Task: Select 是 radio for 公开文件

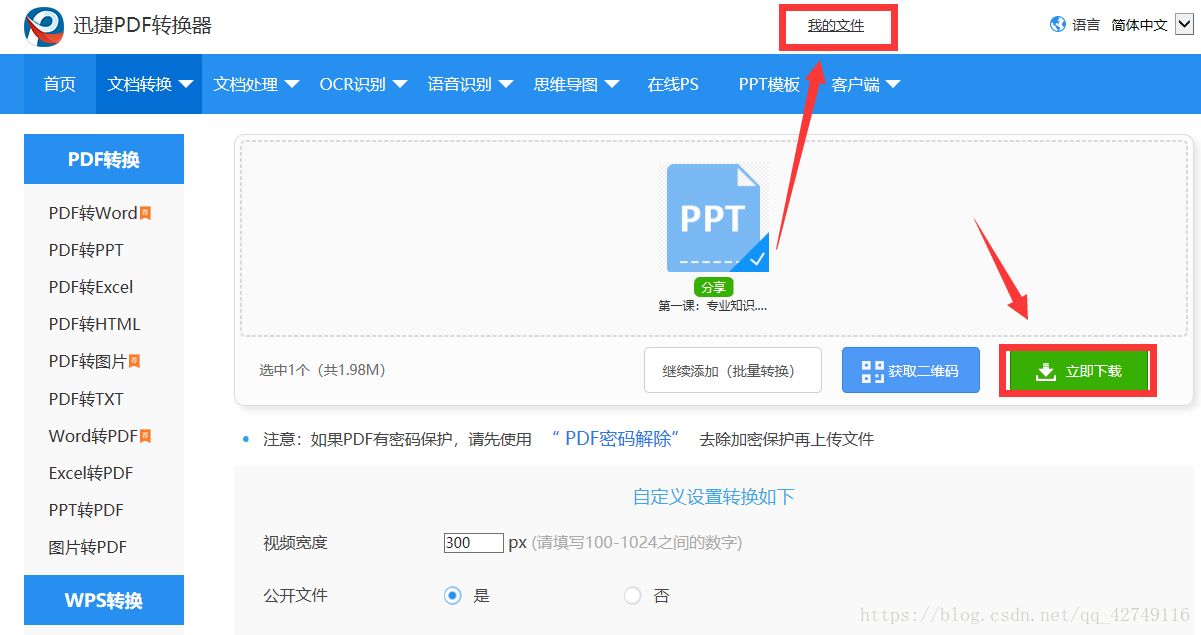Action: tap(453, 596)
